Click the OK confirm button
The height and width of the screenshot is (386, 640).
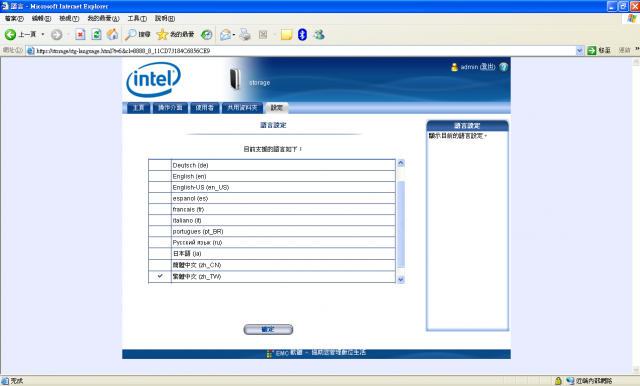tap(268, 329)
